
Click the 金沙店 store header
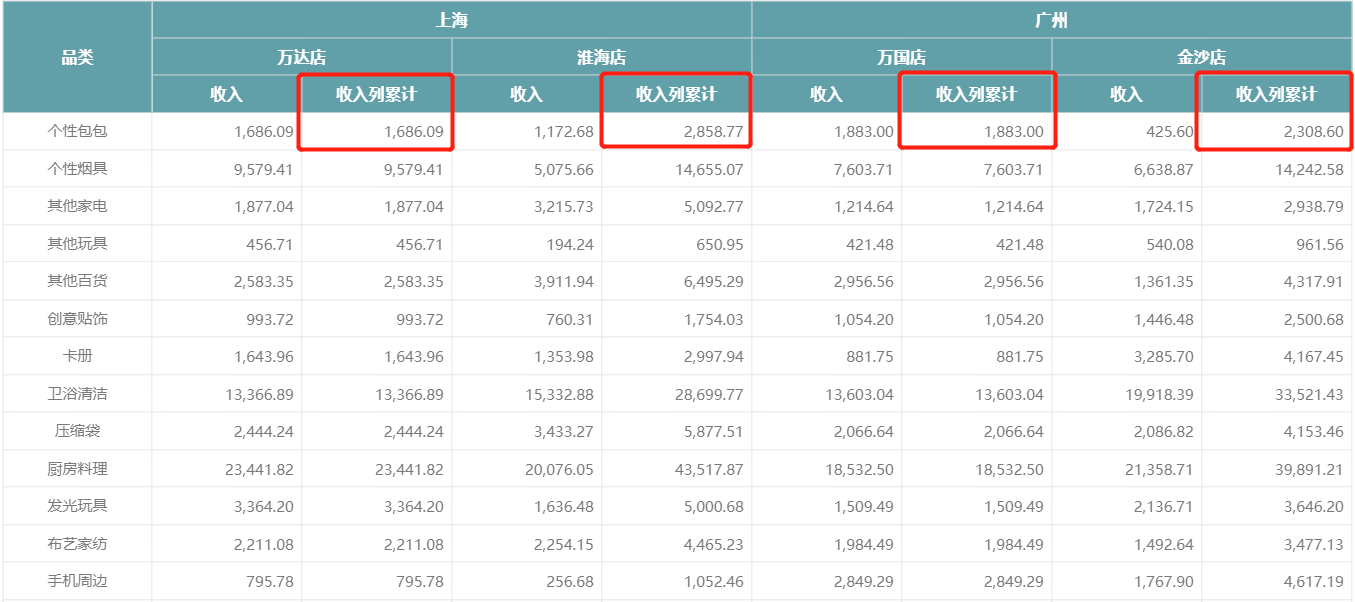pyautogui.click(x=1202, y=57)
